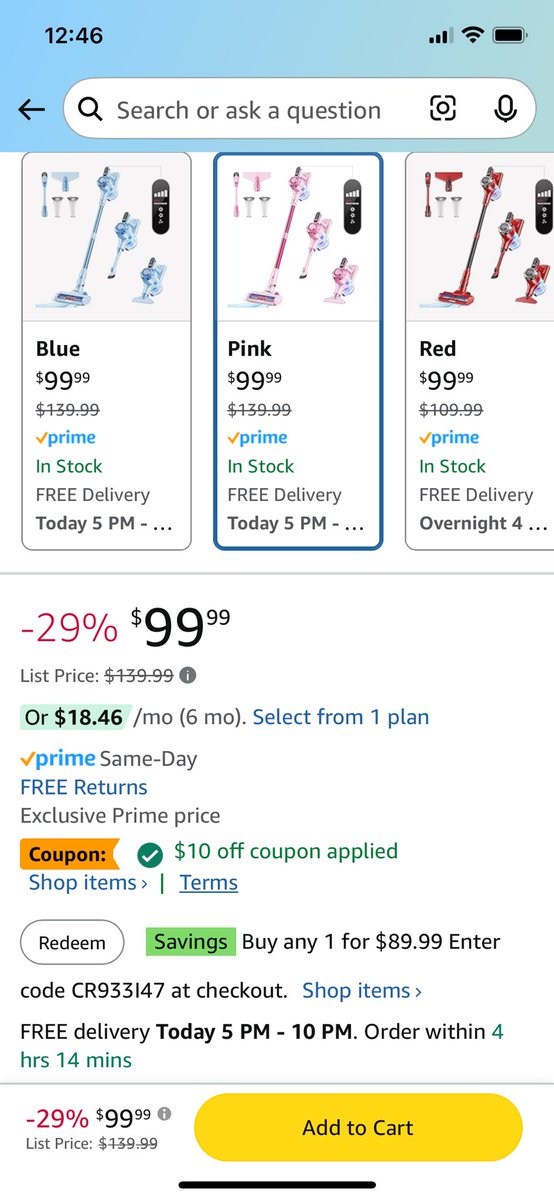Viewport: 554px width, 1200px height.
Task: Select the Blue color option card
Action: point(106,351)
